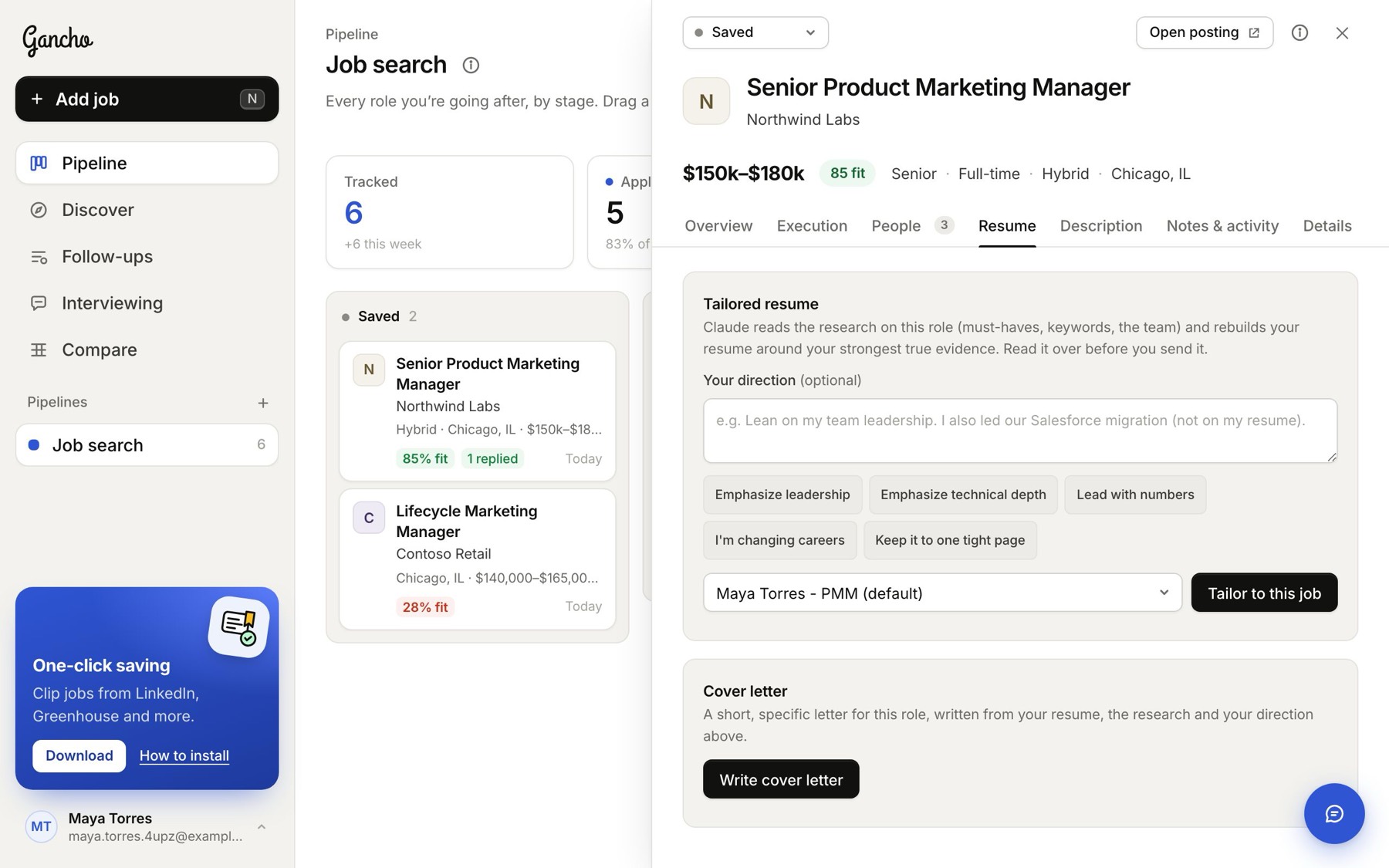Switch to the Execution tab
This screenshot has width=1389, height=868.
point(812,226)
